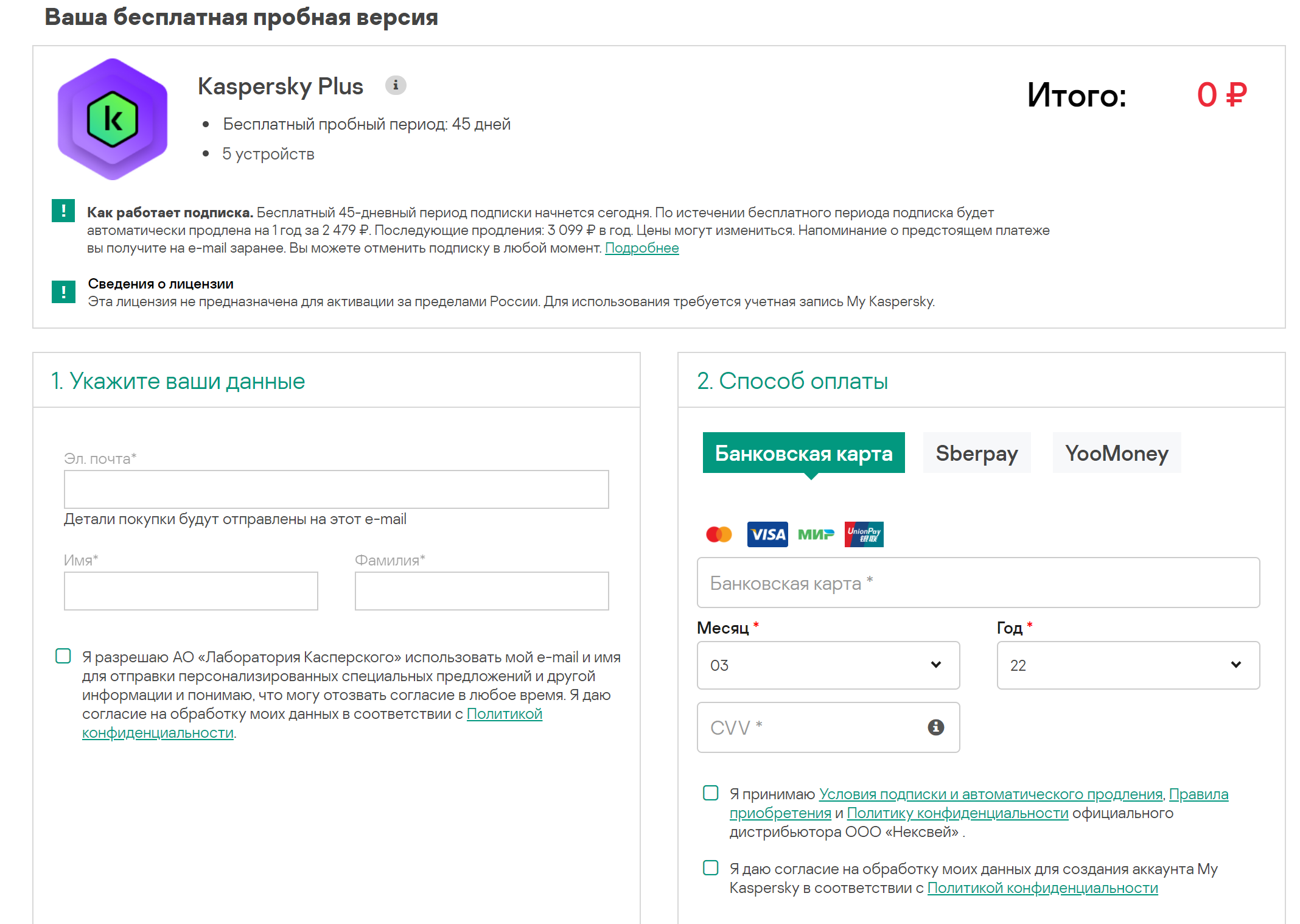Click the info icon beside Kaspersky Plus
Image resolution: width=1300 pixels, height=924 pixels.
[x=396, y=85]
